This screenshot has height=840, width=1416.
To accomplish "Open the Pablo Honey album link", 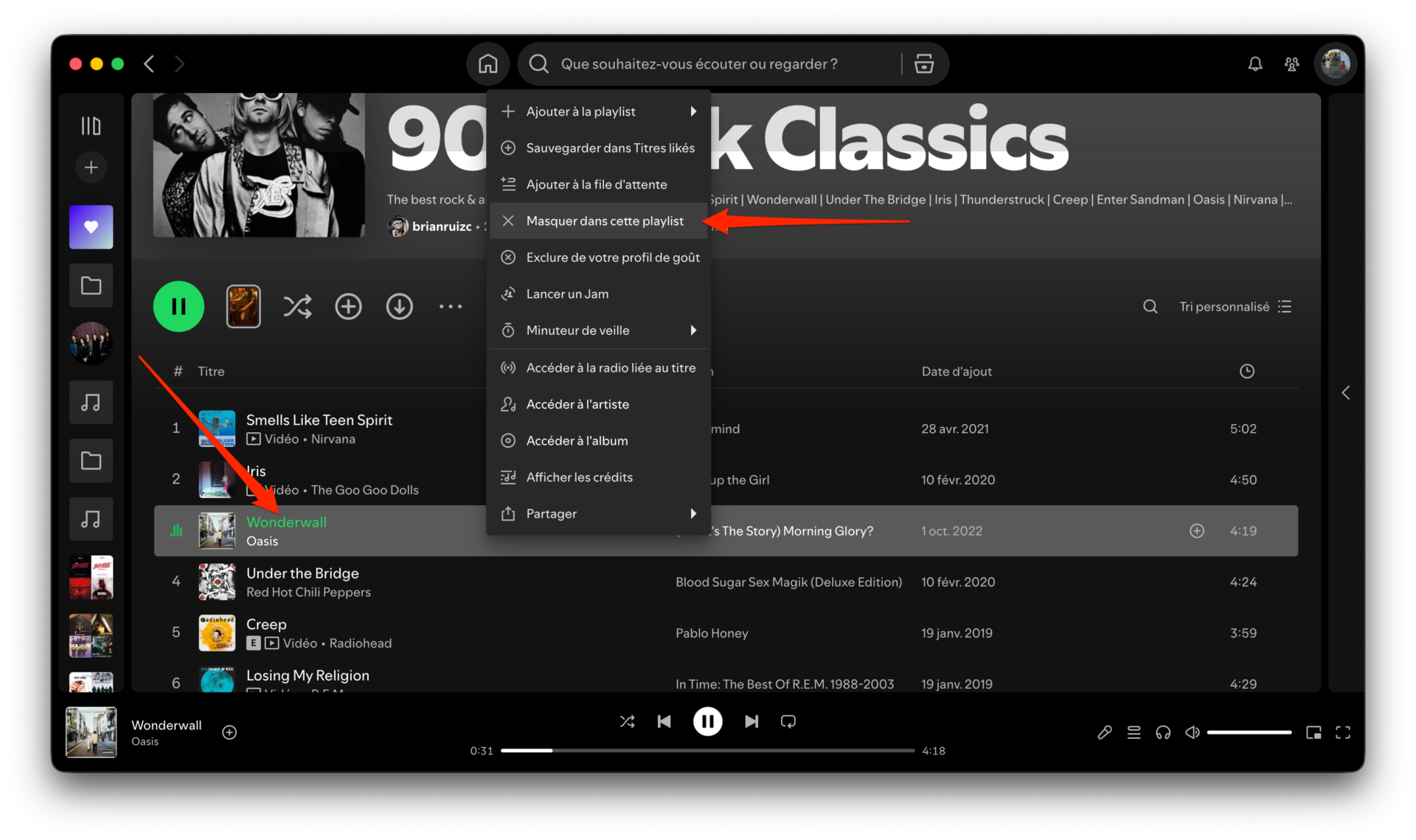I will pos(712,633).
